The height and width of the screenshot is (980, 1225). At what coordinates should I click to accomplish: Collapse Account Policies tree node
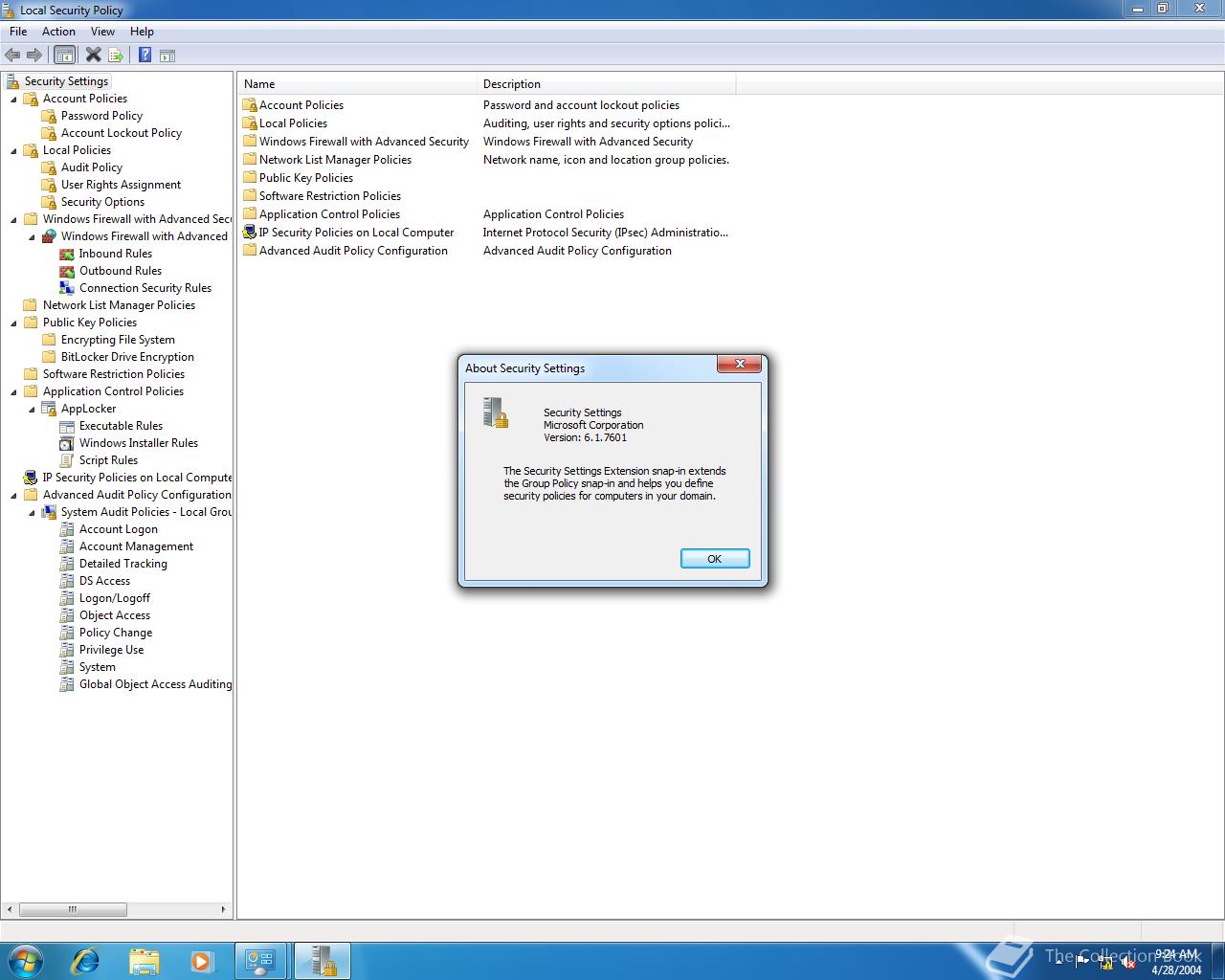point(13,100)
